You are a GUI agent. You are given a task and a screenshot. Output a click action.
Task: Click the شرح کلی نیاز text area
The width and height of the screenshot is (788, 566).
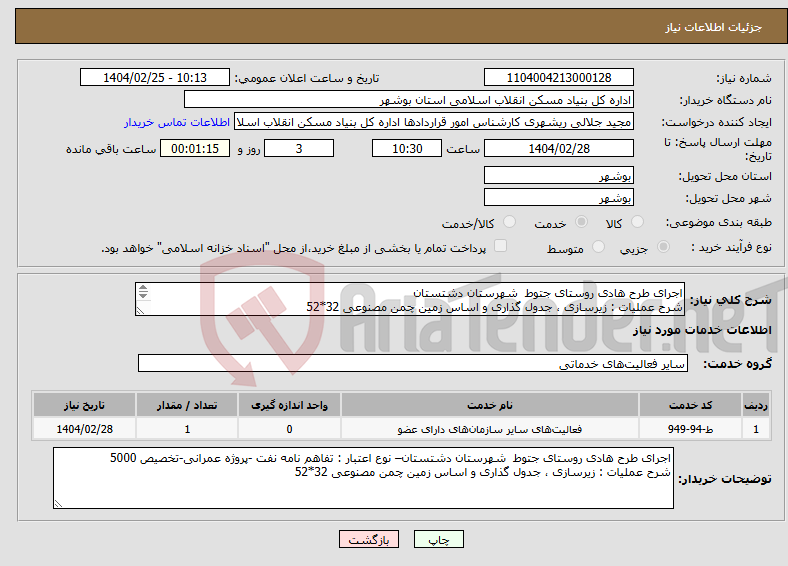(410, 299)
